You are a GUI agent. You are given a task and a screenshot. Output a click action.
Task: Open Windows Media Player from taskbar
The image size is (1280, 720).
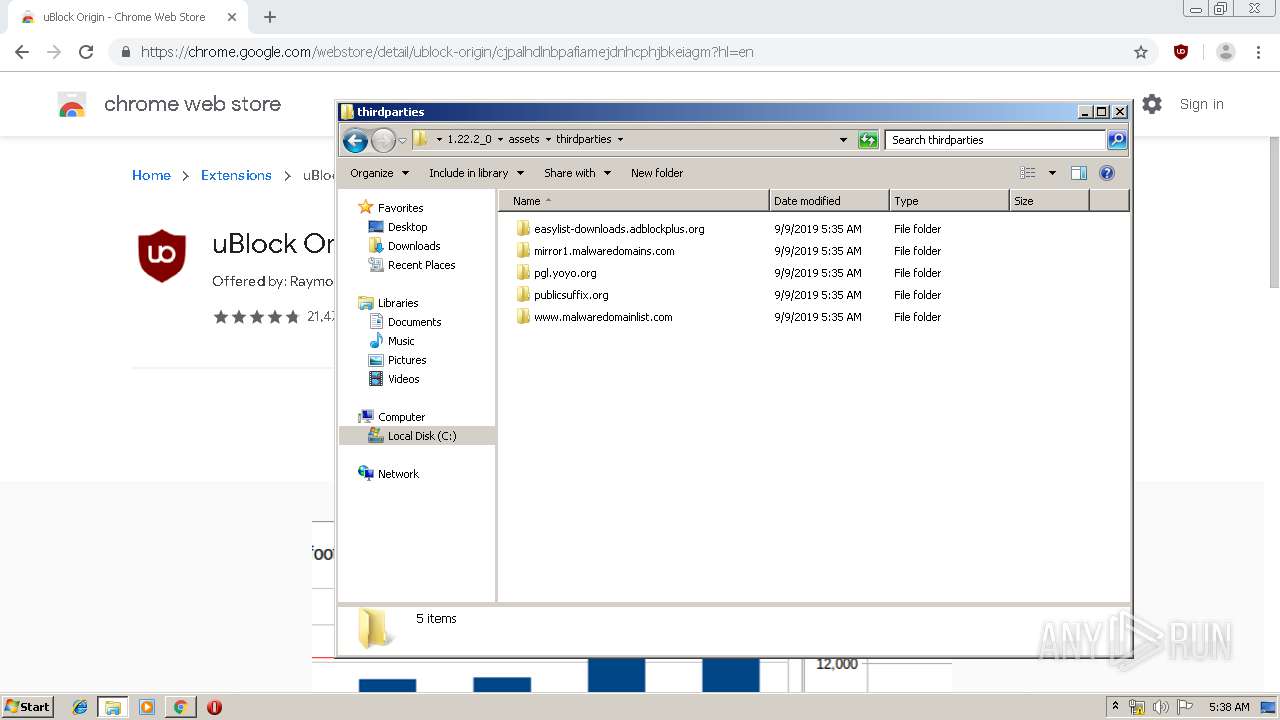coord(147,707)
